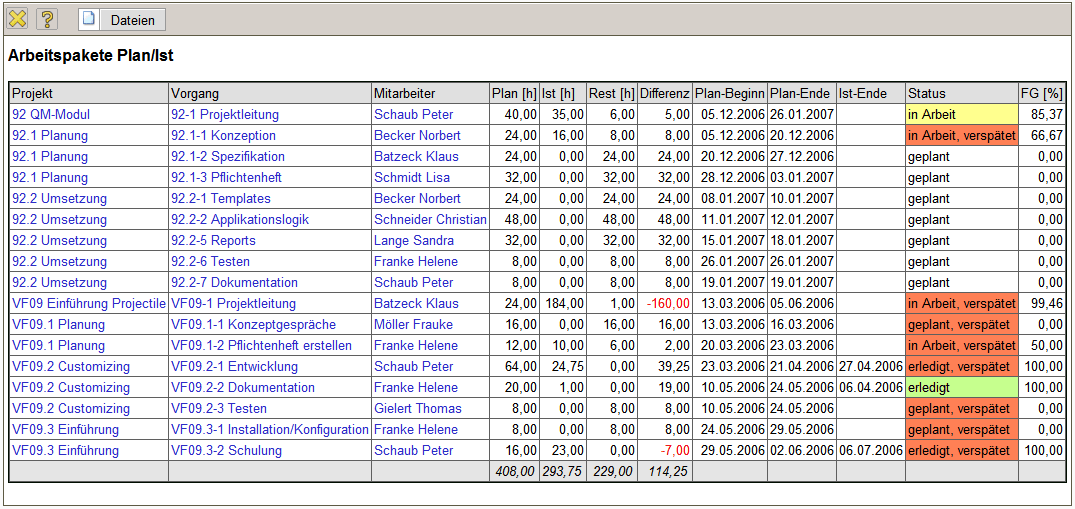Click the Status column header
Screen dimensions: 1075x509
(x=926, y=94)
